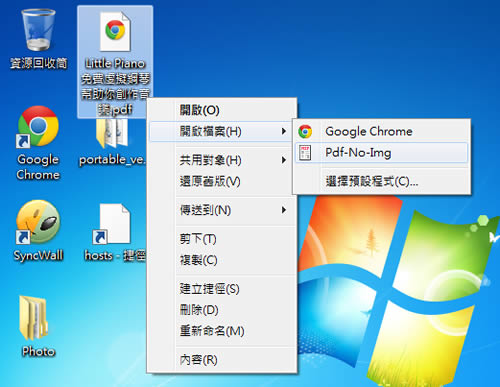Expand the arrow next to 開啟檔案(H)
The width and height of the screenshot is (500, 387).
[x=284, y=131]
